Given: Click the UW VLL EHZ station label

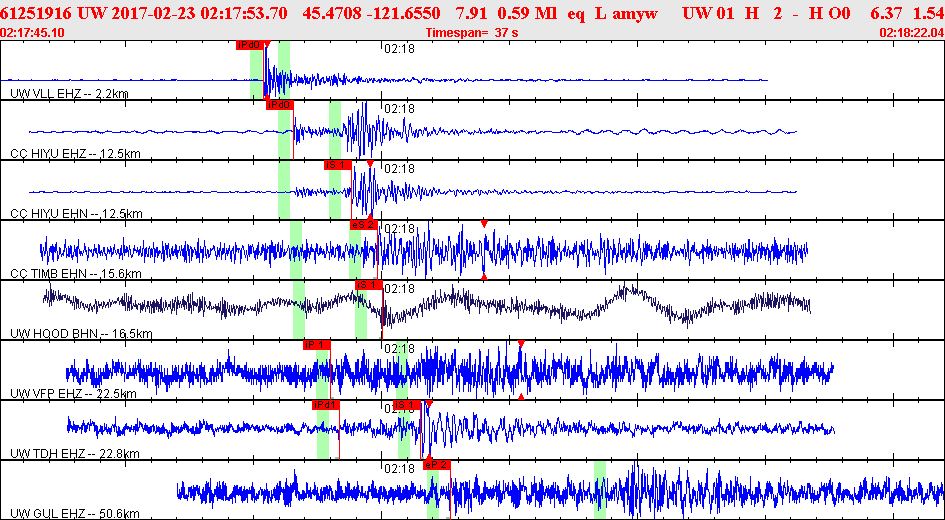Looking at the screenshot, I should pos(69,94).
